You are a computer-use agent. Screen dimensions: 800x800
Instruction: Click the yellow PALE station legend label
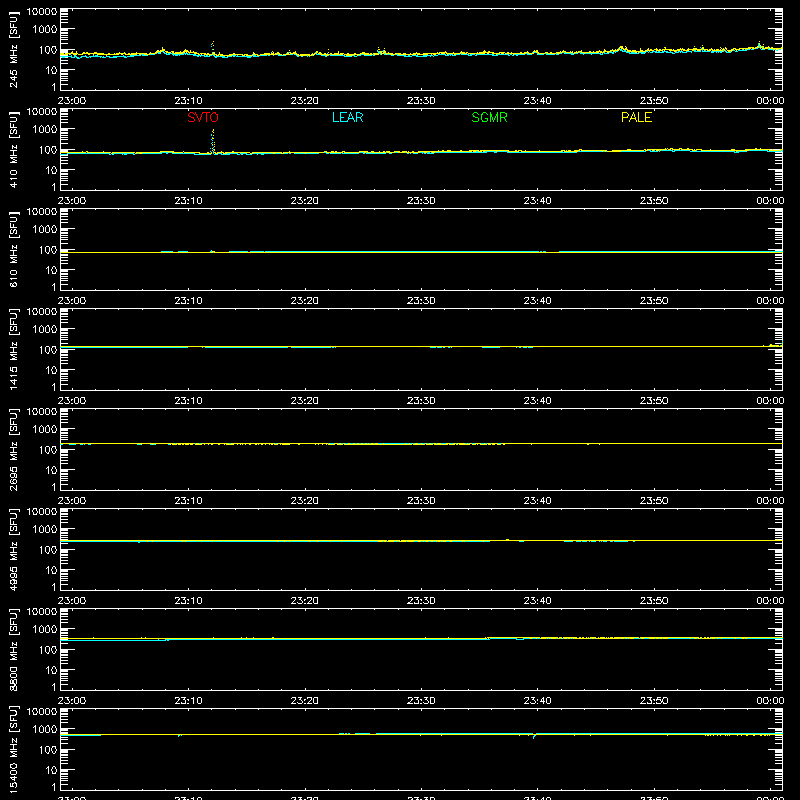click(636, 117)
